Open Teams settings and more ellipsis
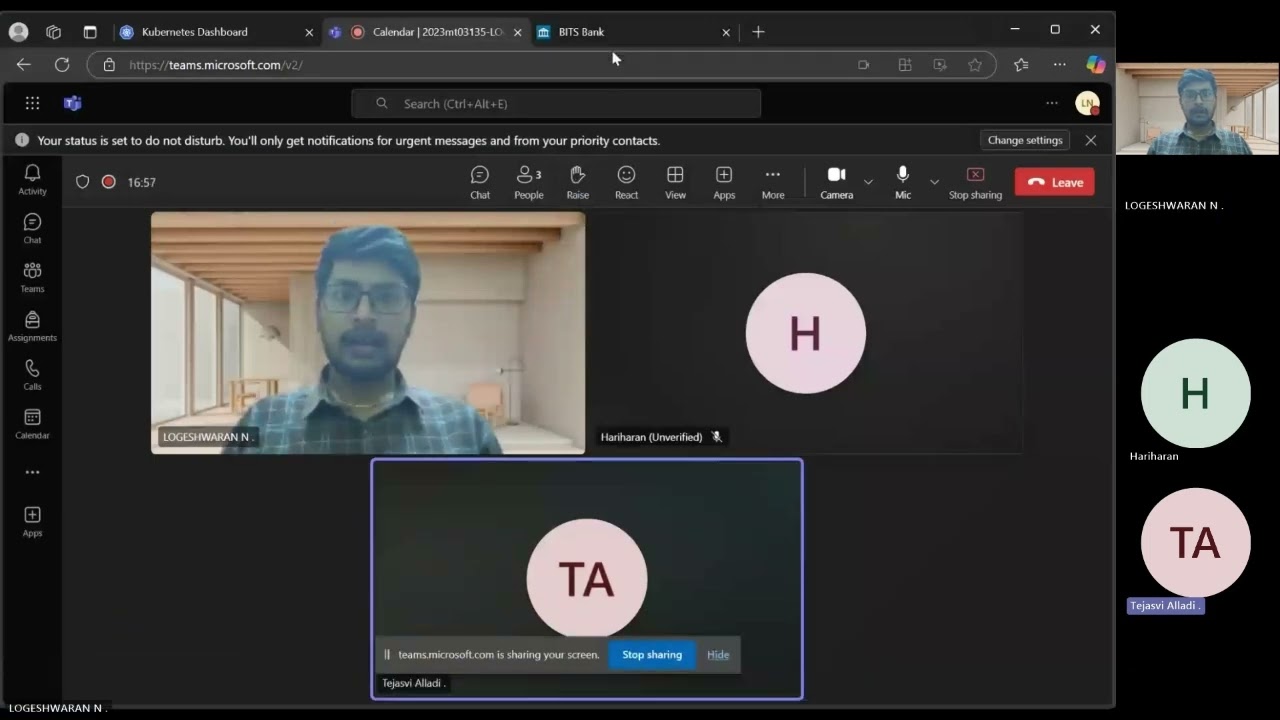Image resolution: width=1280 pixels, height=720 pixels. tap(1052, 103)
